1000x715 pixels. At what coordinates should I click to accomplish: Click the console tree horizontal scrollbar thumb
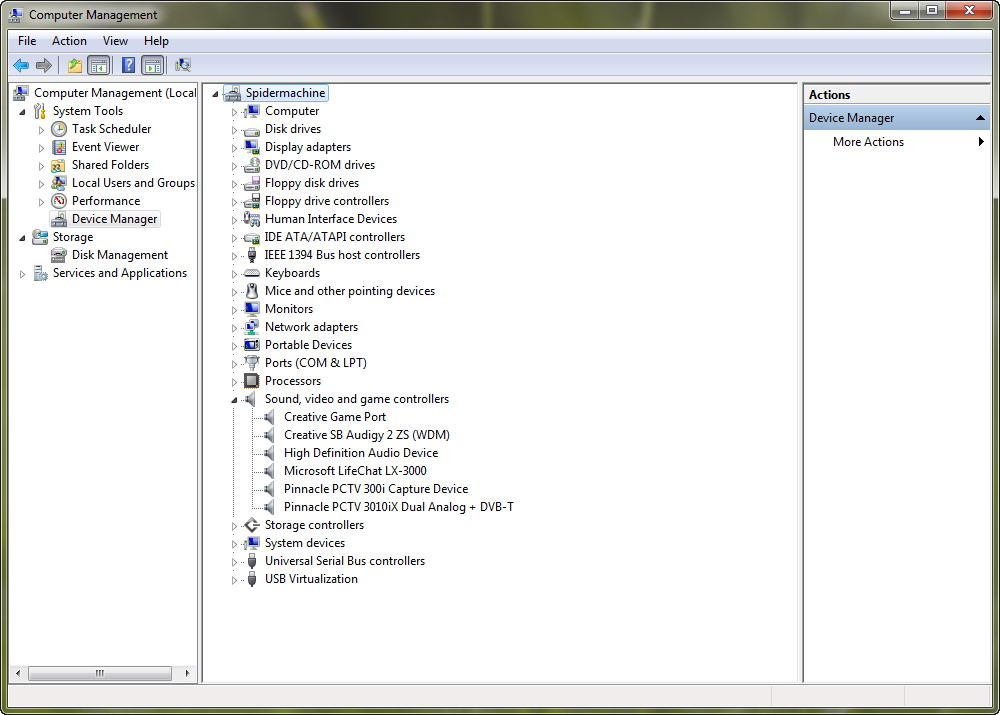pyautogui.click(x=99, y=673)
